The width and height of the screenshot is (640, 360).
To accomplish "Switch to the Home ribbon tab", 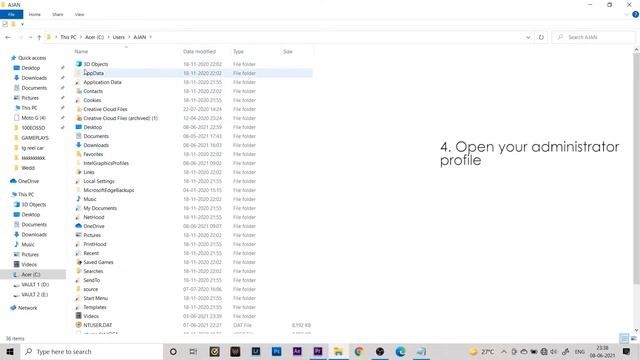I will tap(35, 14).
